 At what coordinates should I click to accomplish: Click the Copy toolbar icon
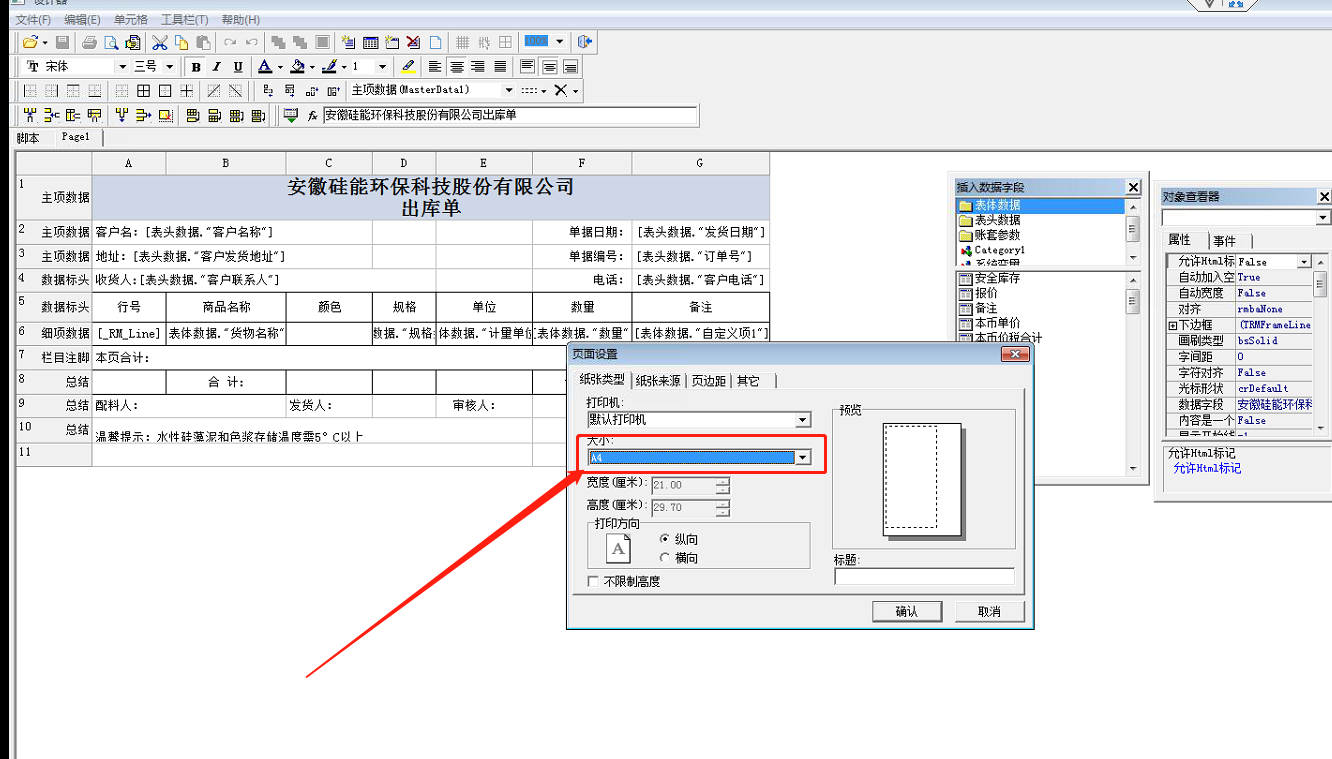(x=181, y=42)
